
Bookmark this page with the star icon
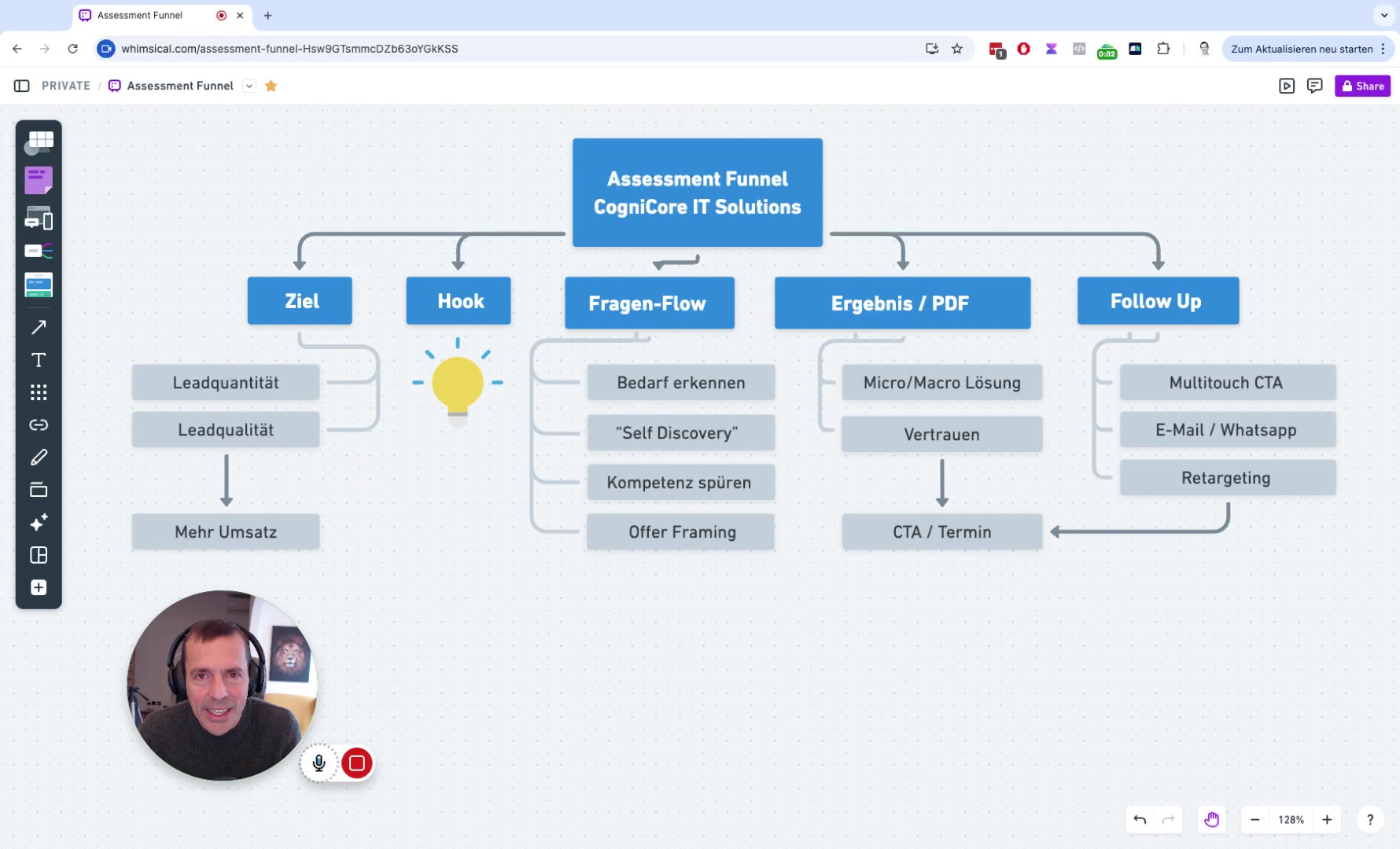957,49
